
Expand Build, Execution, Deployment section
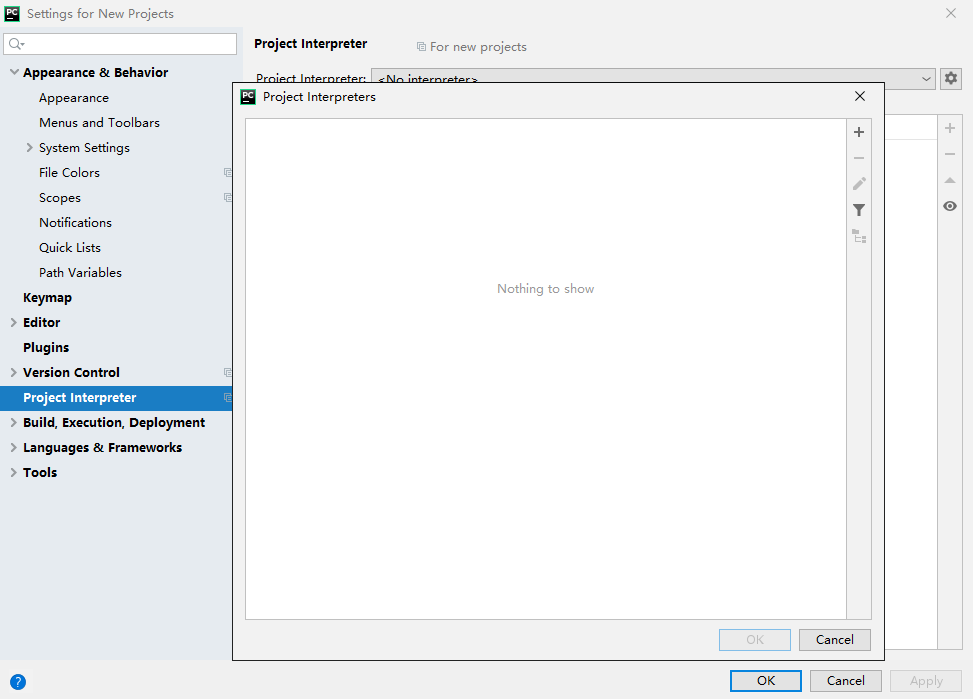pos(14,422)
